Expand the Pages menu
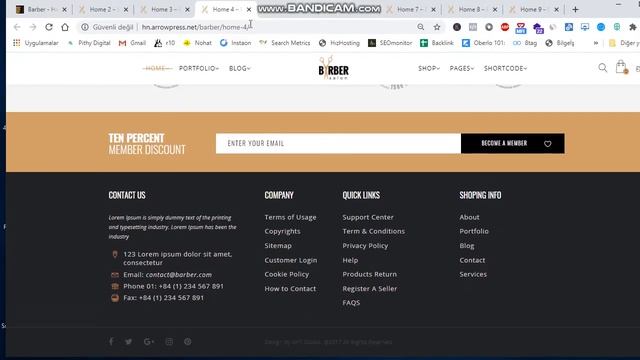Viewport: 640px width, 360px height. 462,69
